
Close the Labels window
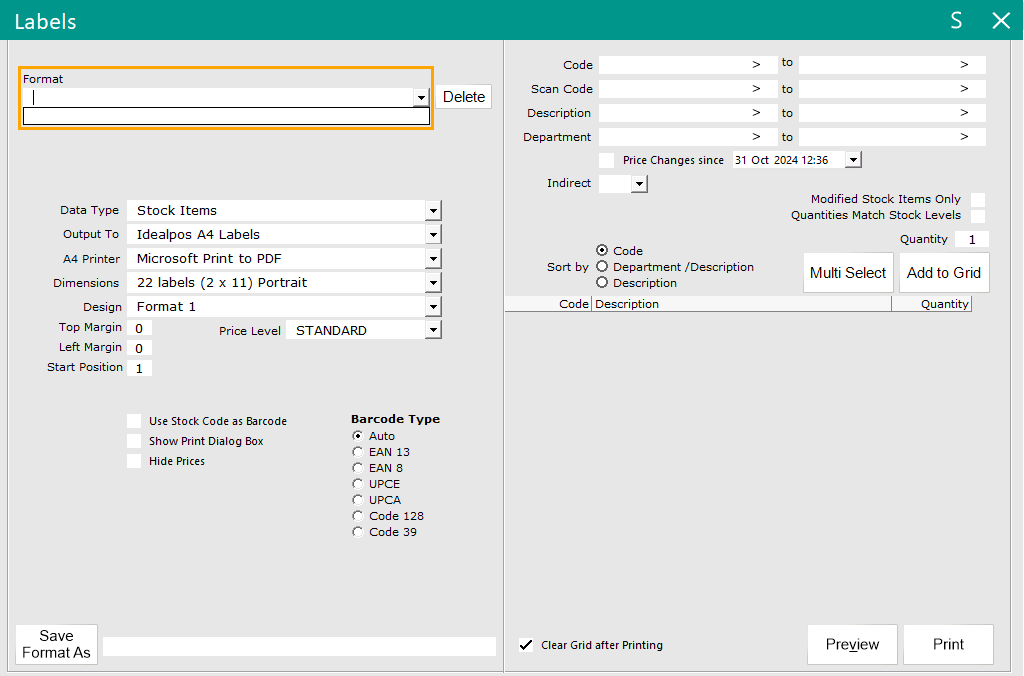[1000, 21]
